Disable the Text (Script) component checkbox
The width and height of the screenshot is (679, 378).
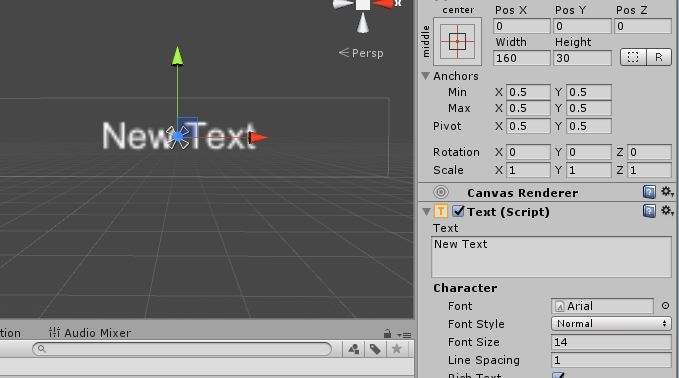pos(458,211)
